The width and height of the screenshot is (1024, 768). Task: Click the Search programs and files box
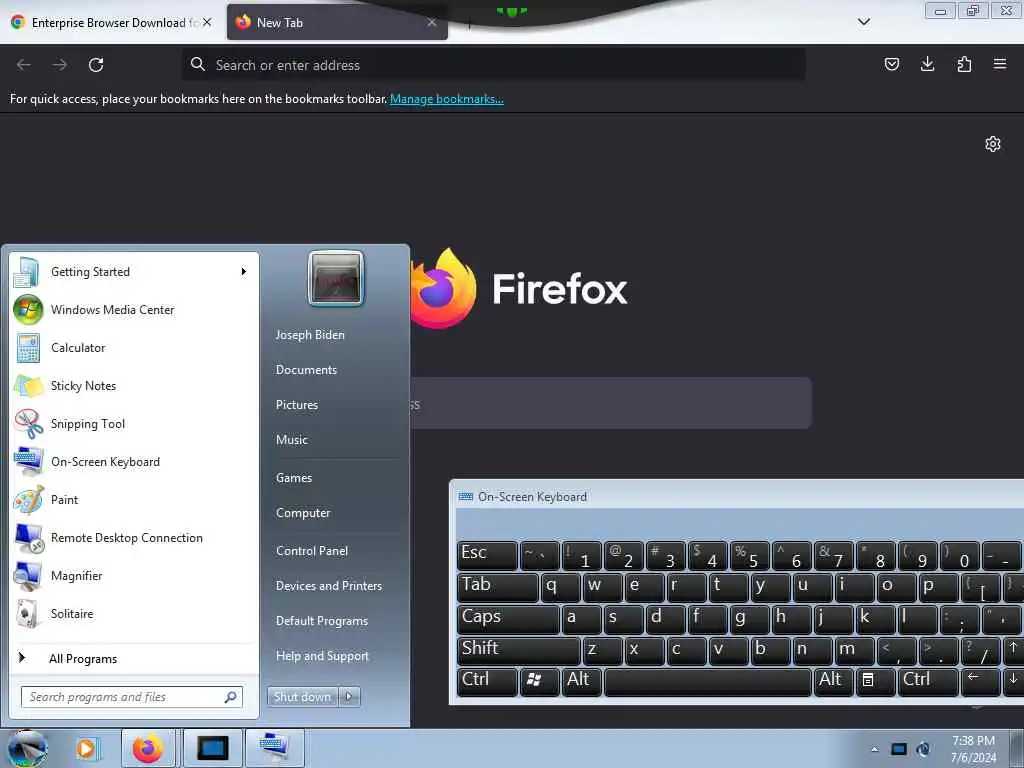[x=131, y=697]
